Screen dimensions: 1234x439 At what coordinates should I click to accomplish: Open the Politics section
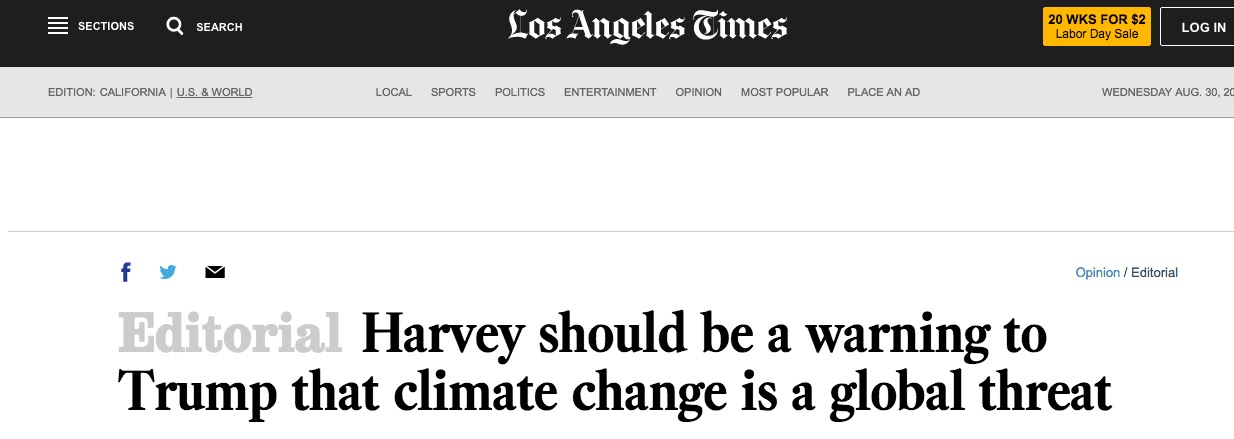point(520,92)
